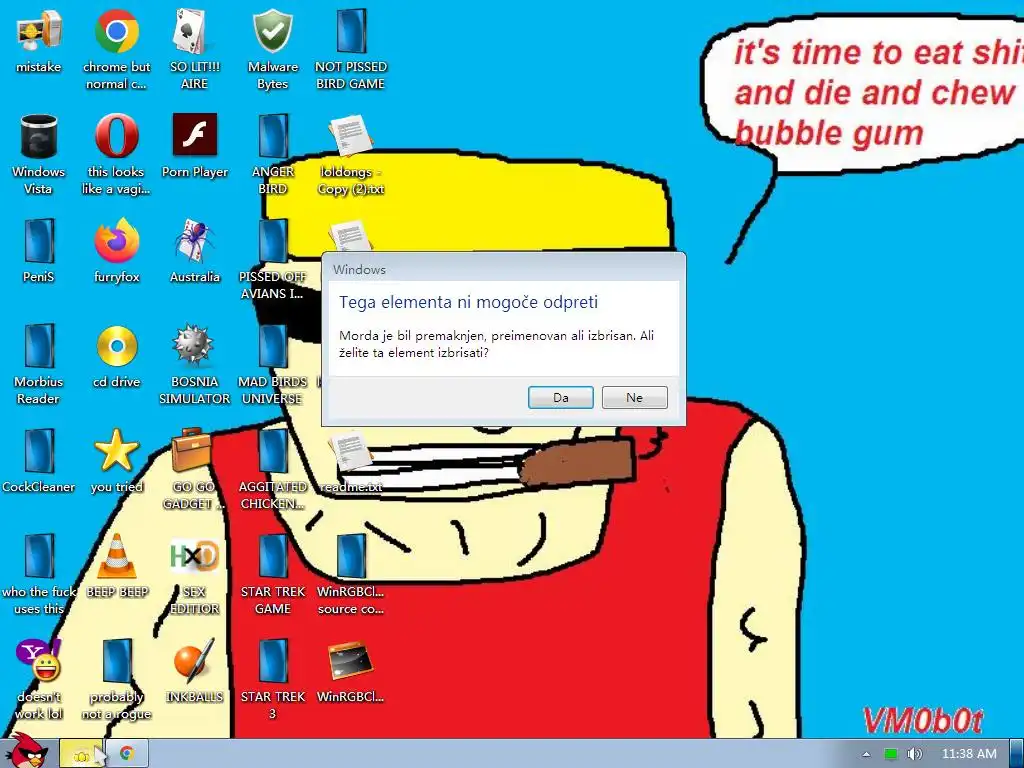This screenshot has height=768, width=1024.
Task: Launch the 'INKBALLS' icon
Action: pyautogui.click(x=195, y=671)
